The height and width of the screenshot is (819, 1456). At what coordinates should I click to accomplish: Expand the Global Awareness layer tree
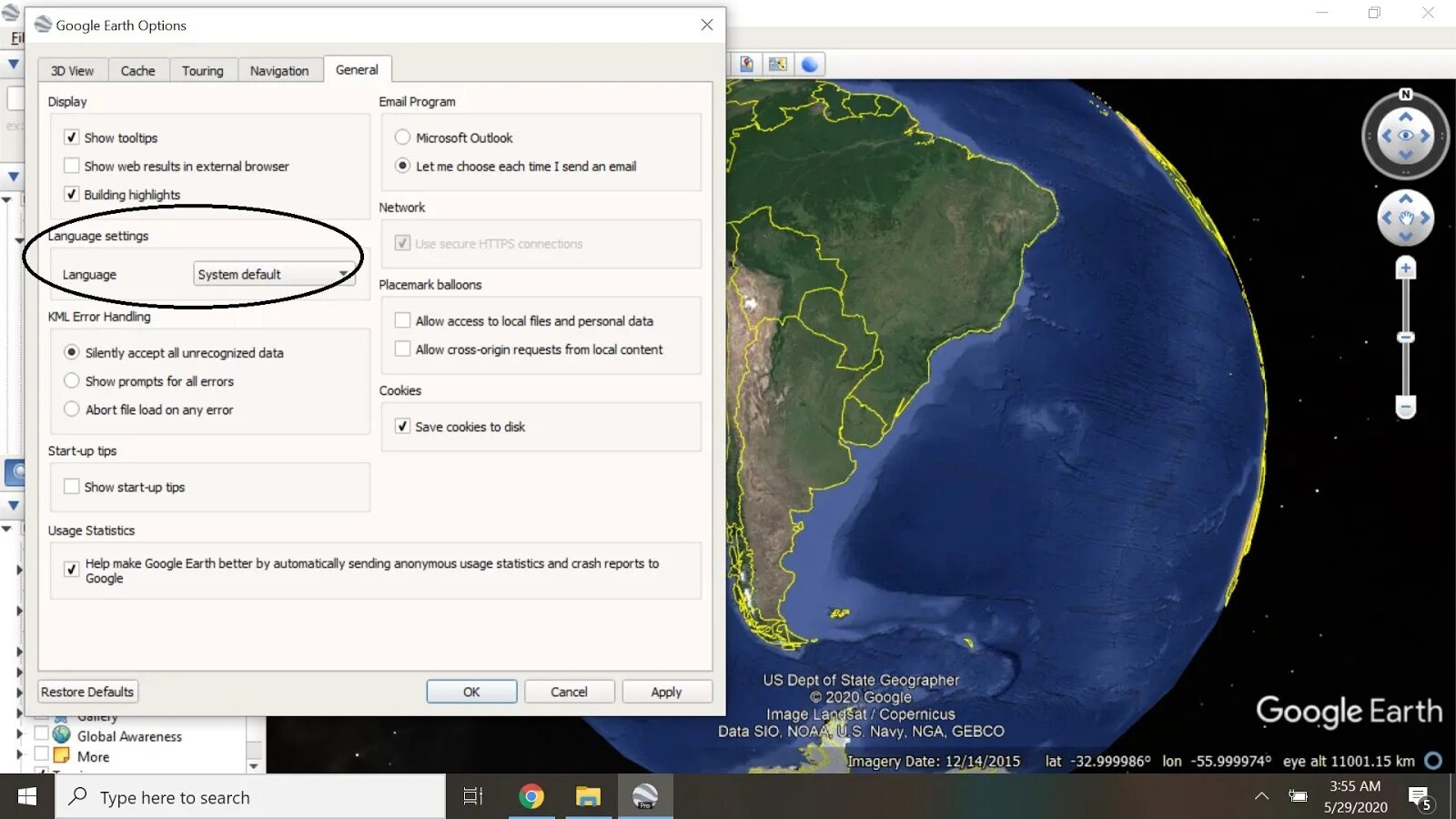[19, 734]
